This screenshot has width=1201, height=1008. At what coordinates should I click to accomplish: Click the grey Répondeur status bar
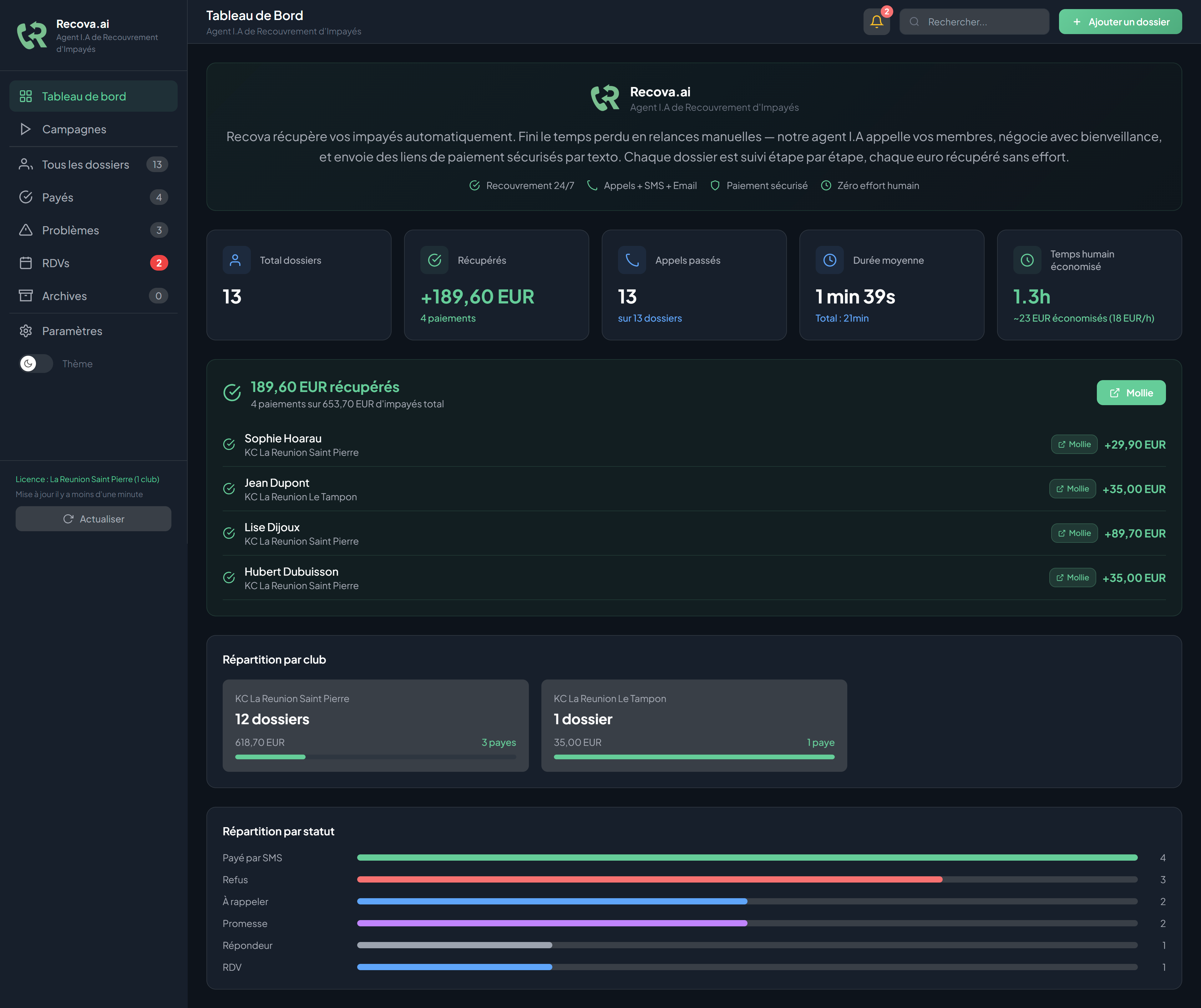[x=455, y=945]
